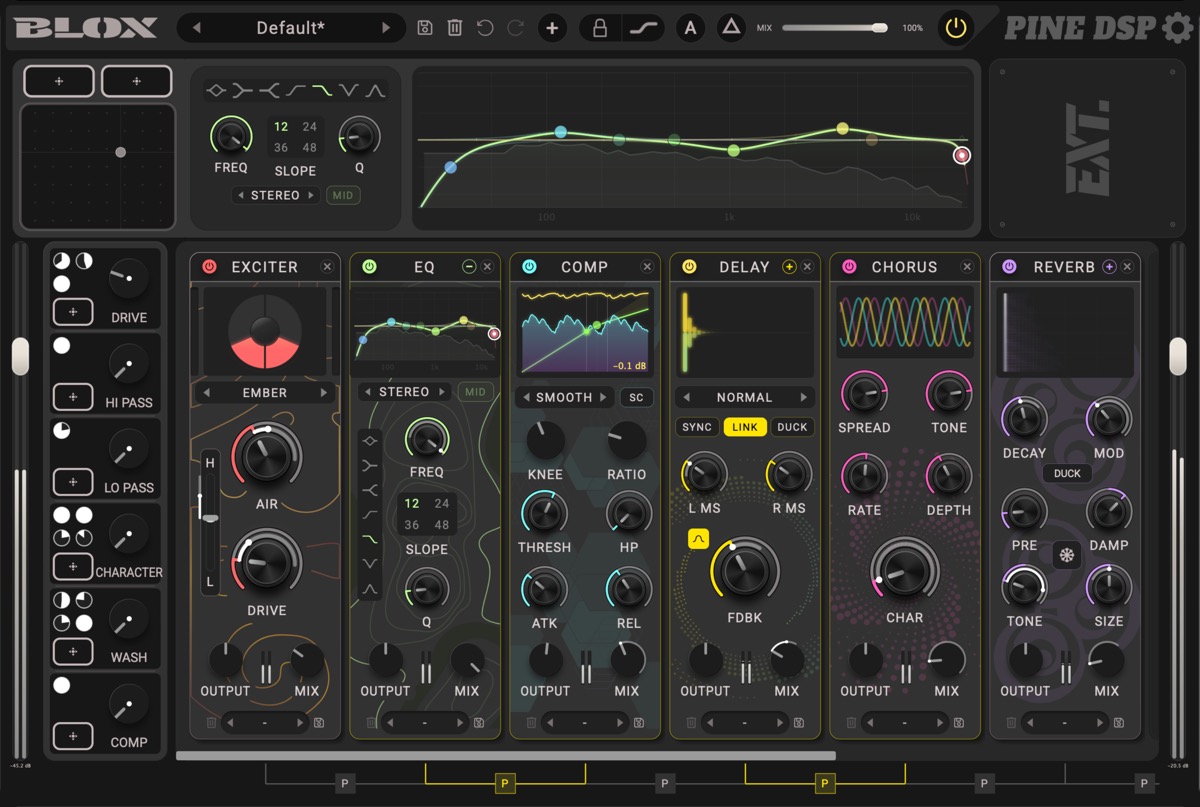The image size is (1200, 807).
Task: Add a module with the round plus button
Action: [x=551, y=28]
